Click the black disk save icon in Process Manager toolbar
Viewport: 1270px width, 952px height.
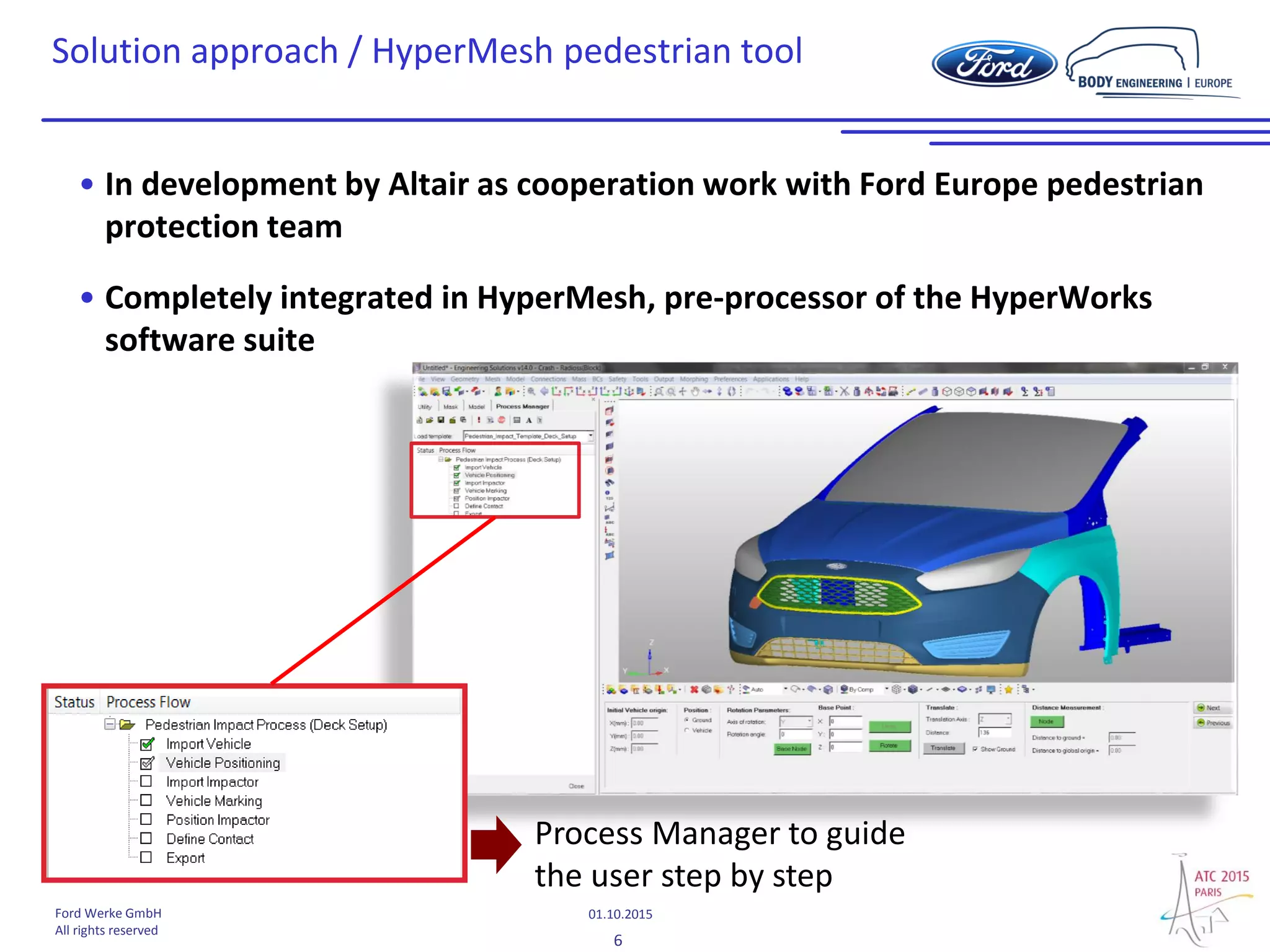pyautogui.click(x=441, y=420)
